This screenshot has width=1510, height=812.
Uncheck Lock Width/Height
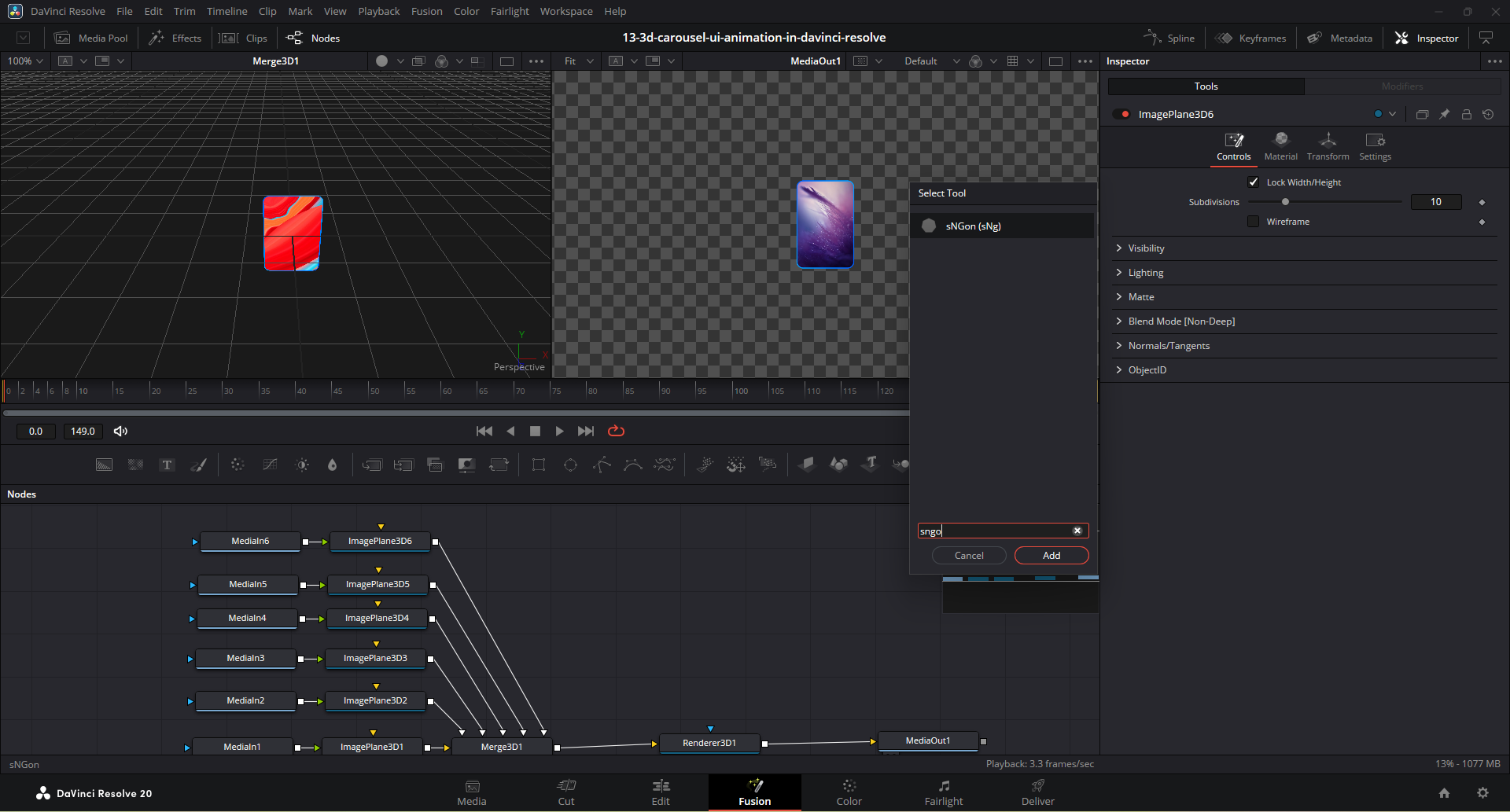pyautogui.click(x=1254, y=182)
